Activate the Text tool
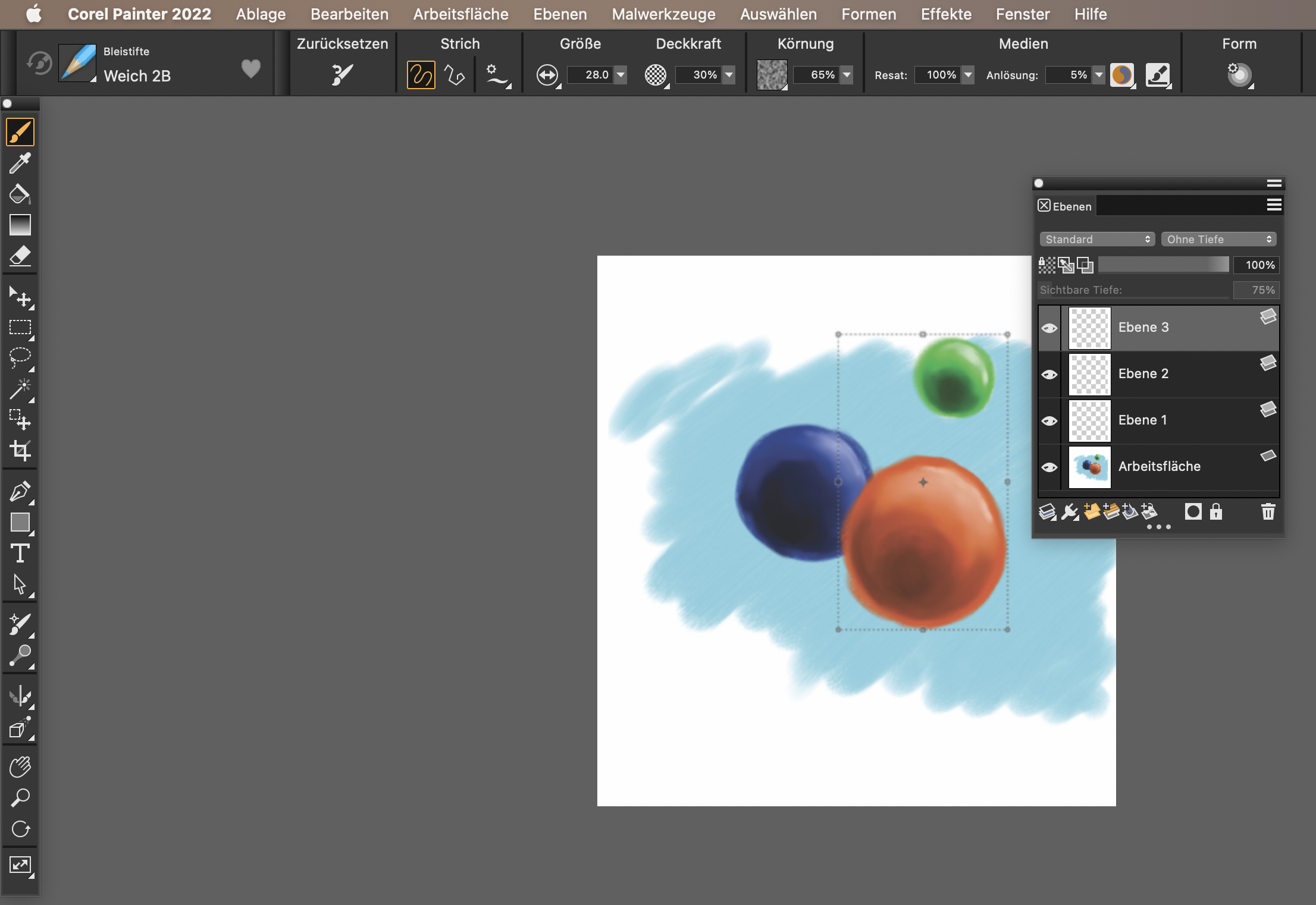The height and width of the screenshot is (905, 1316). point(20,554)
